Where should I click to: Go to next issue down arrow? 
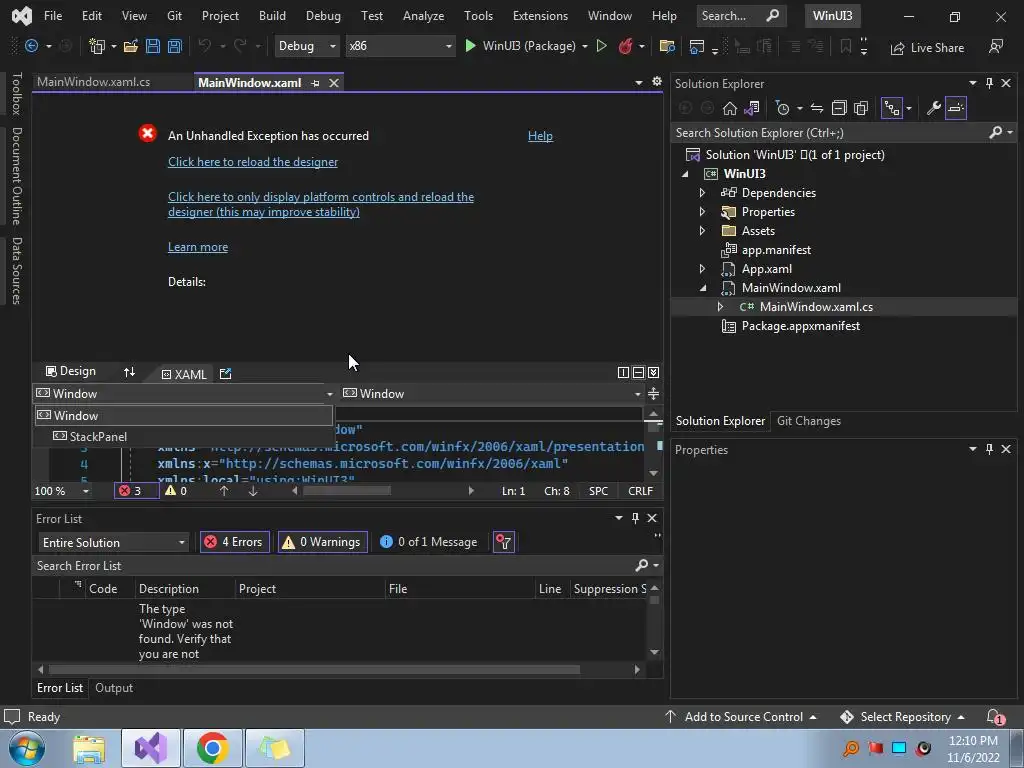253,490
